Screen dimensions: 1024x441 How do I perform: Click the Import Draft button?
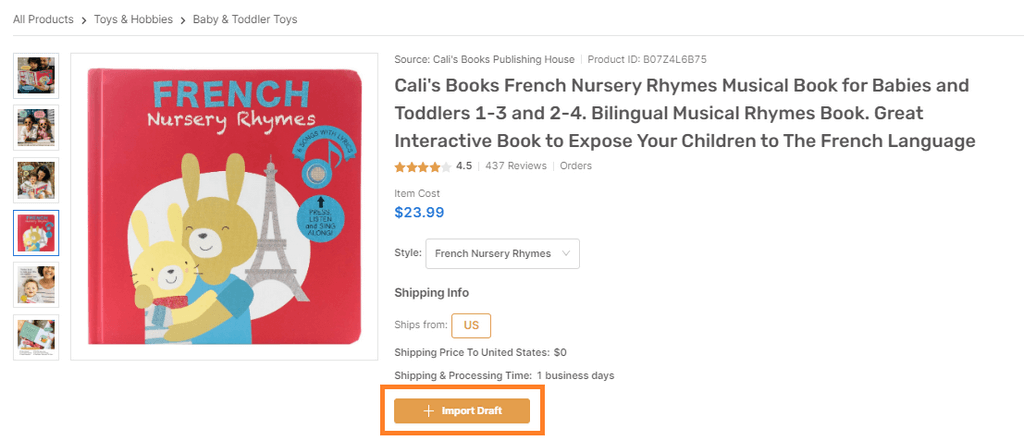(462, 411)
